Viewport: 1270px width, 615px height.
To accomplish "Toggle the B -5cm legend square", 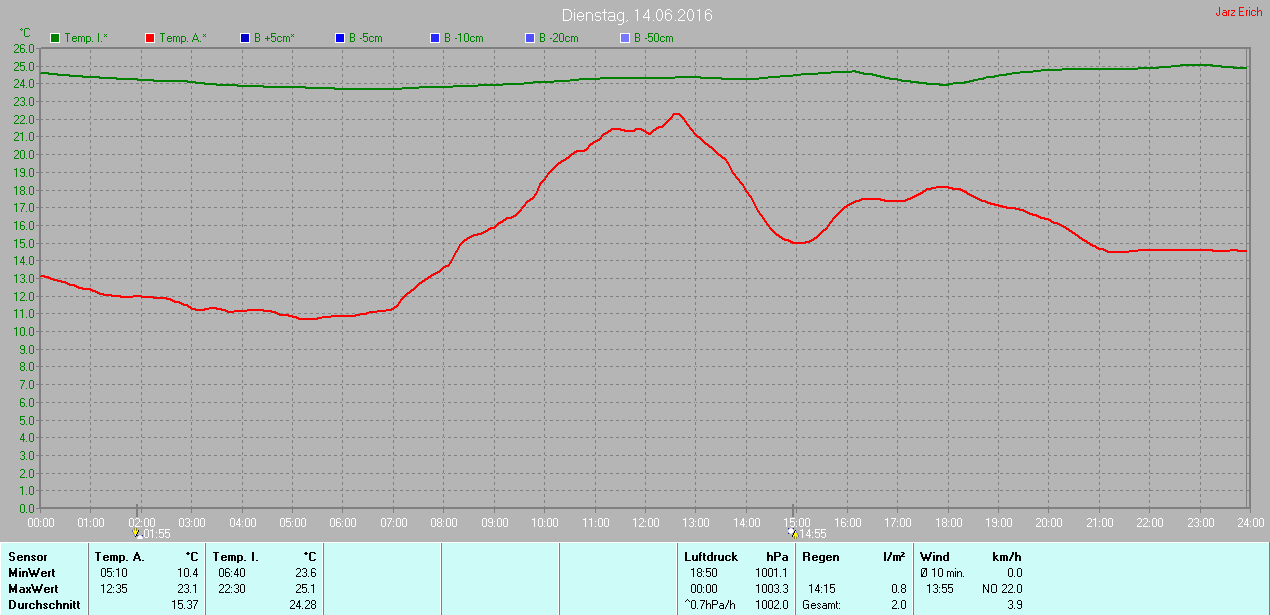I will tap(340, 38).
